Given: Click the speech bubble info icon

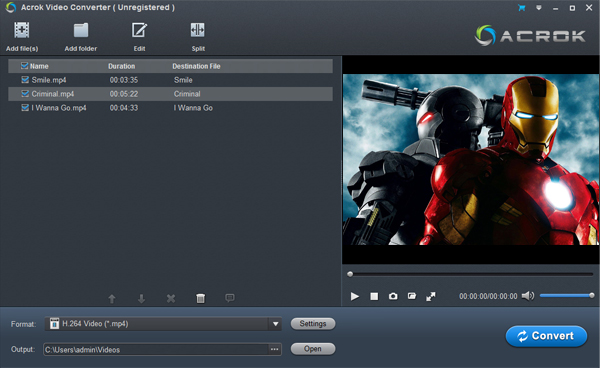Looking at the screenshot, I should pyautogui.click(x=230, y=298).
